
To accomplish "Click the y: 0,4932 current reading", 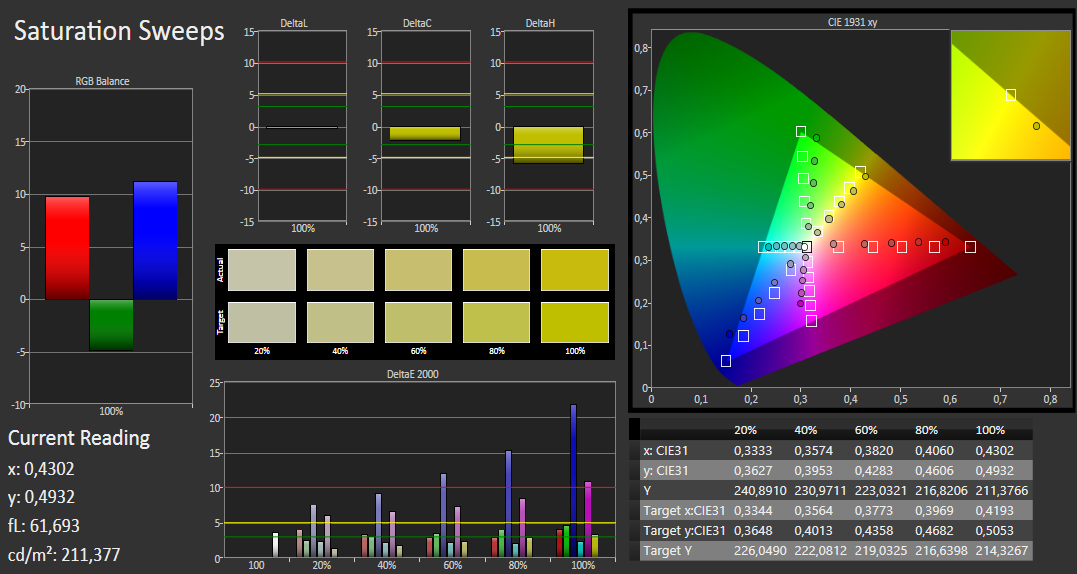I will [41, 497].
